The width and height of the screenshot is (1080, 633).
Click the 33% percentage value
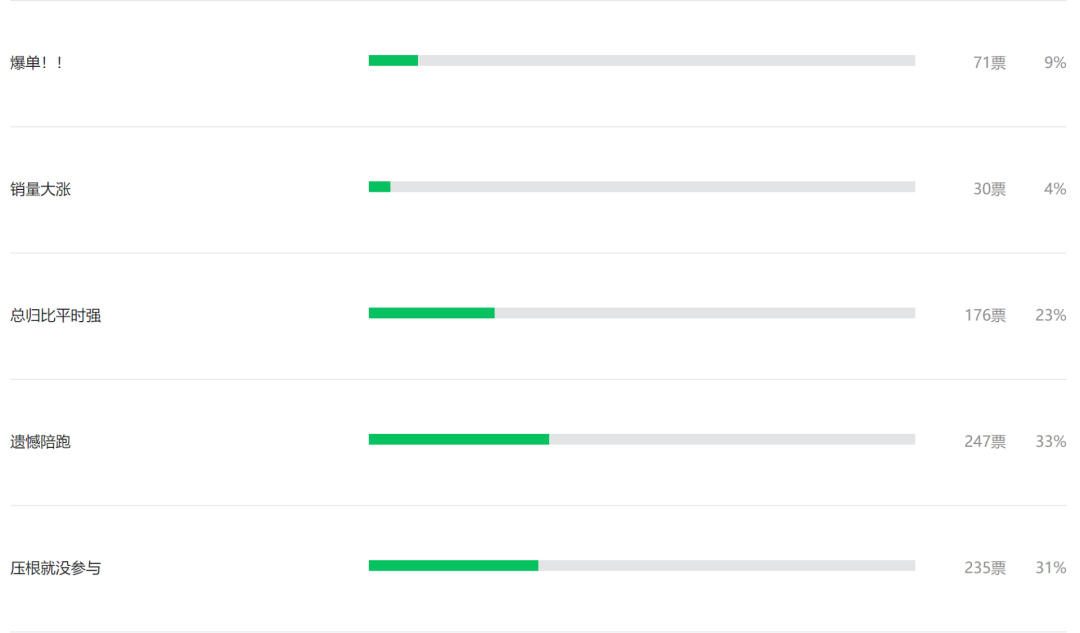(x=1050, y=441)
